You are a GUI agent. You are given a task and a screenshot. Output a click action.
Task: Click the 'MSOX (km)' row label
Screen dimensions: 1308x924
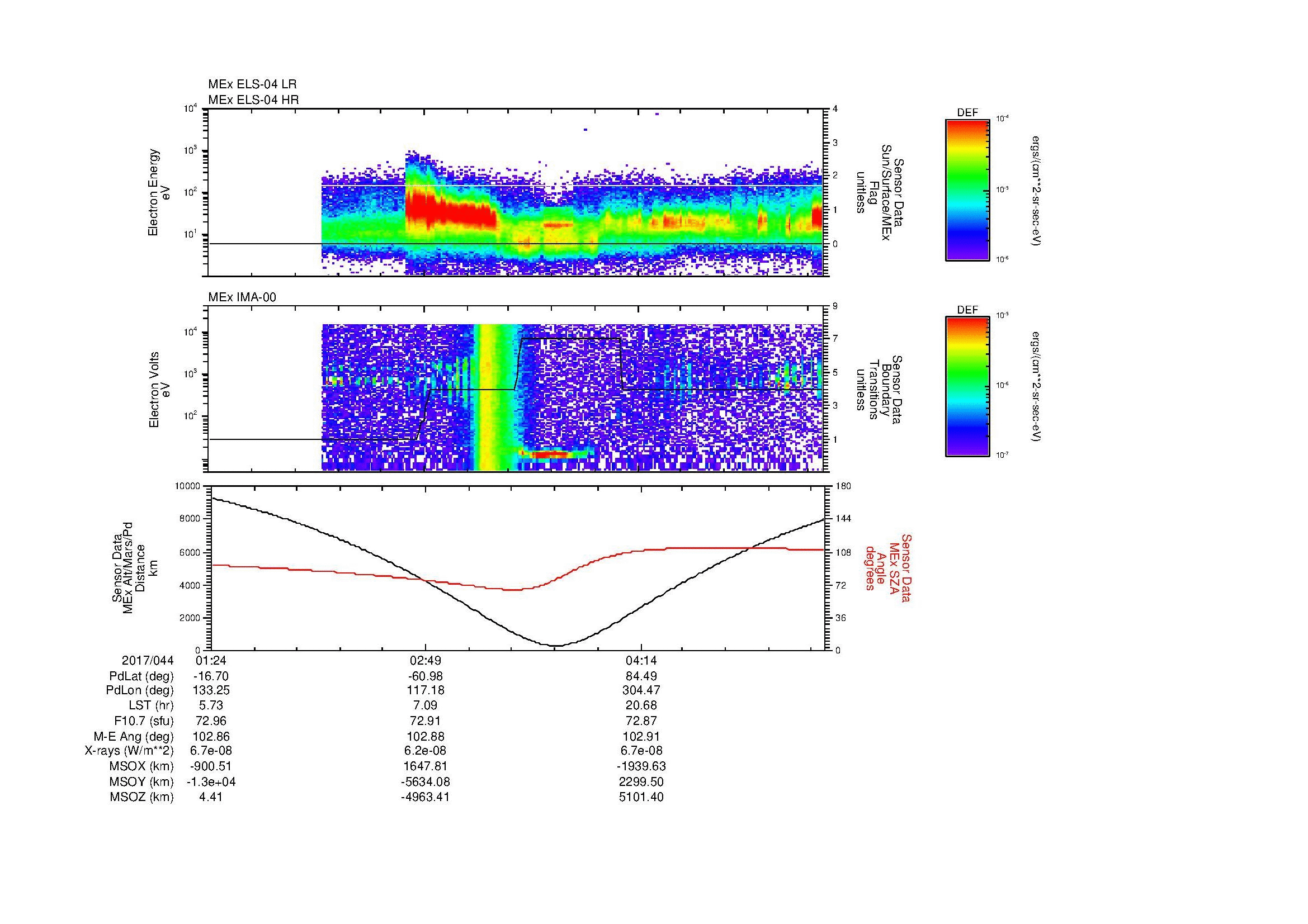point(141,767)
